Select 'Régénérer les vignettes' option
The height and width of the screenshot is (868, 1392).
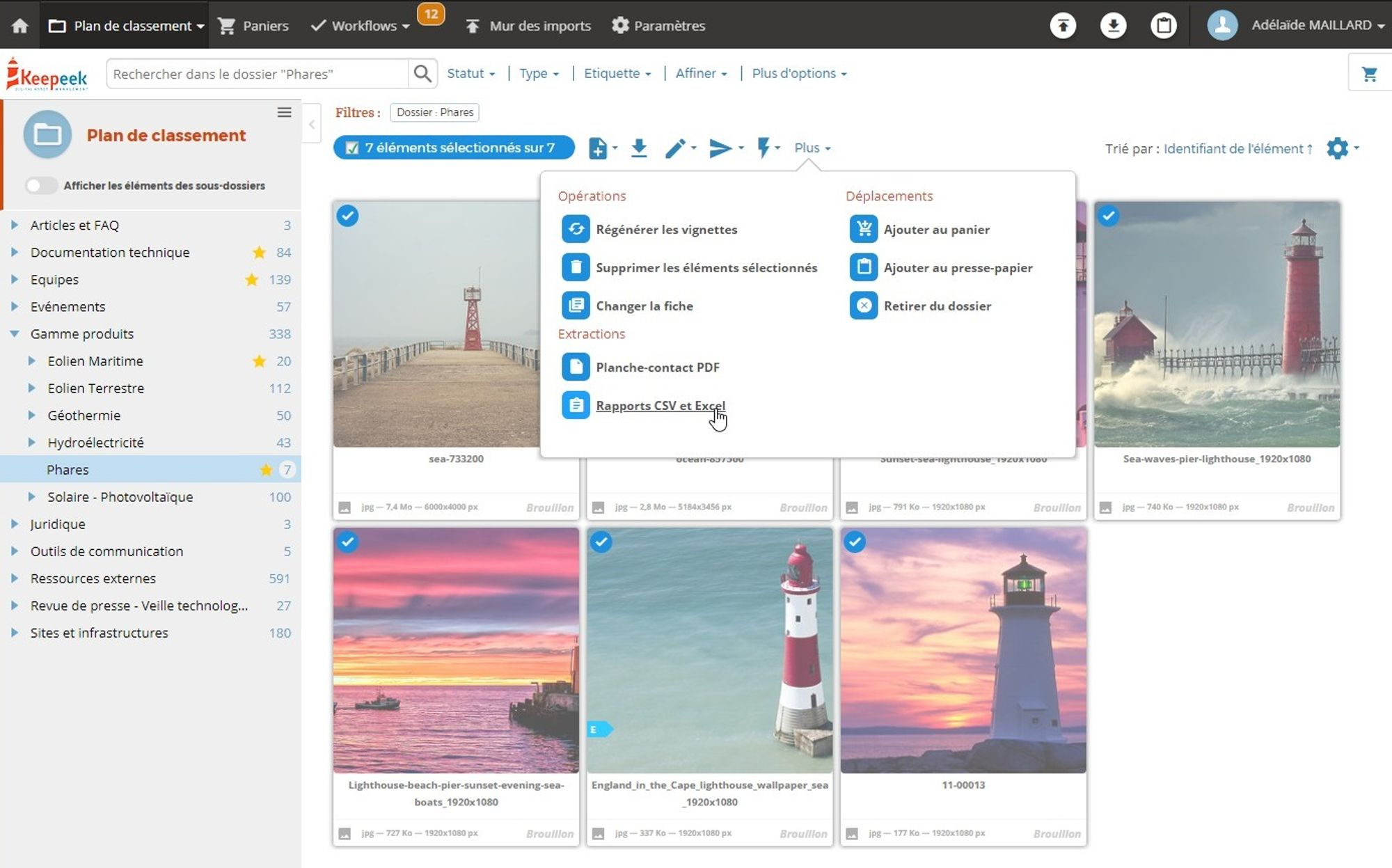[665, 229]
